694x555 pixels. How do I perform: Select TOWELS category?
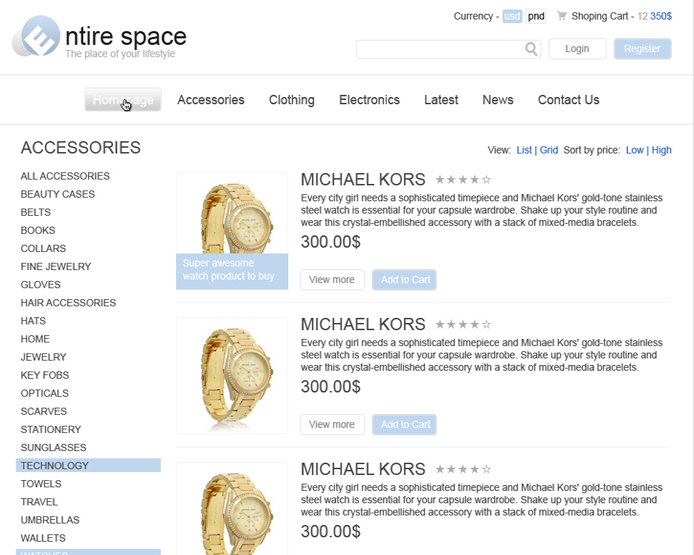pyautogui.click(x=41, y=484)
